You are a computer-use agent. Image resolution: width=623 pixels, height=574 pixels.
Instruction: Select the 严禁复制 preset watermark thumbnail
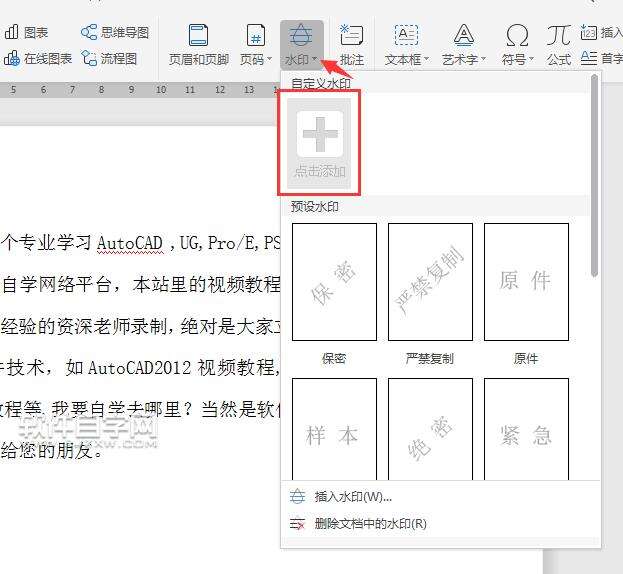click(x=430, y=282)
